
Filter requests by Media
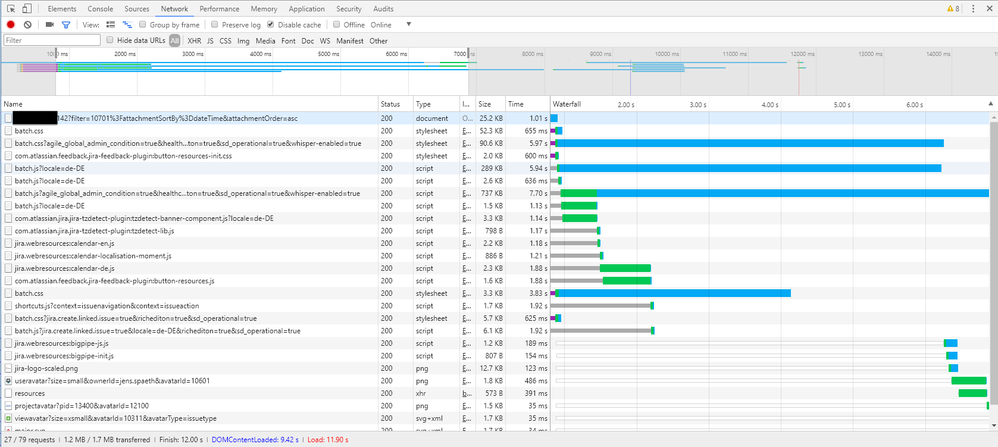click(x=265, y=41)
